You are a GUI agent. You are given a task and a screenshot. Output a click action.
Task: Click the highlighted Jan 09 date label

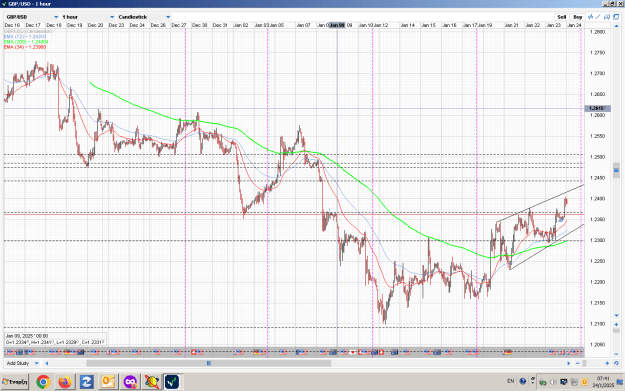(x=337, y=25)
